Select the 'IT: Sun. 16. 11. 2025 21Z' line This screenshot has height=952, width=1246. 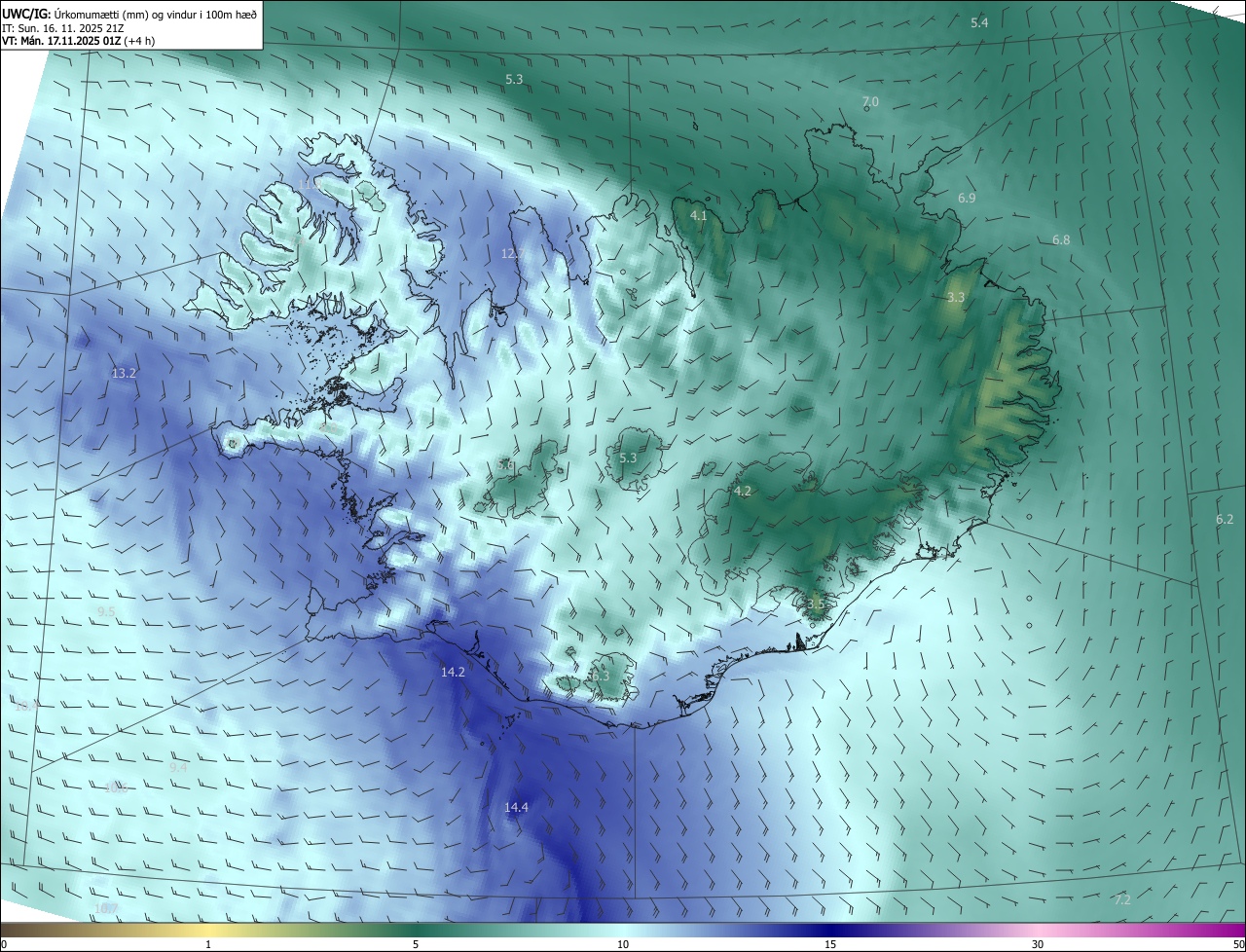[x=64, y=28]
